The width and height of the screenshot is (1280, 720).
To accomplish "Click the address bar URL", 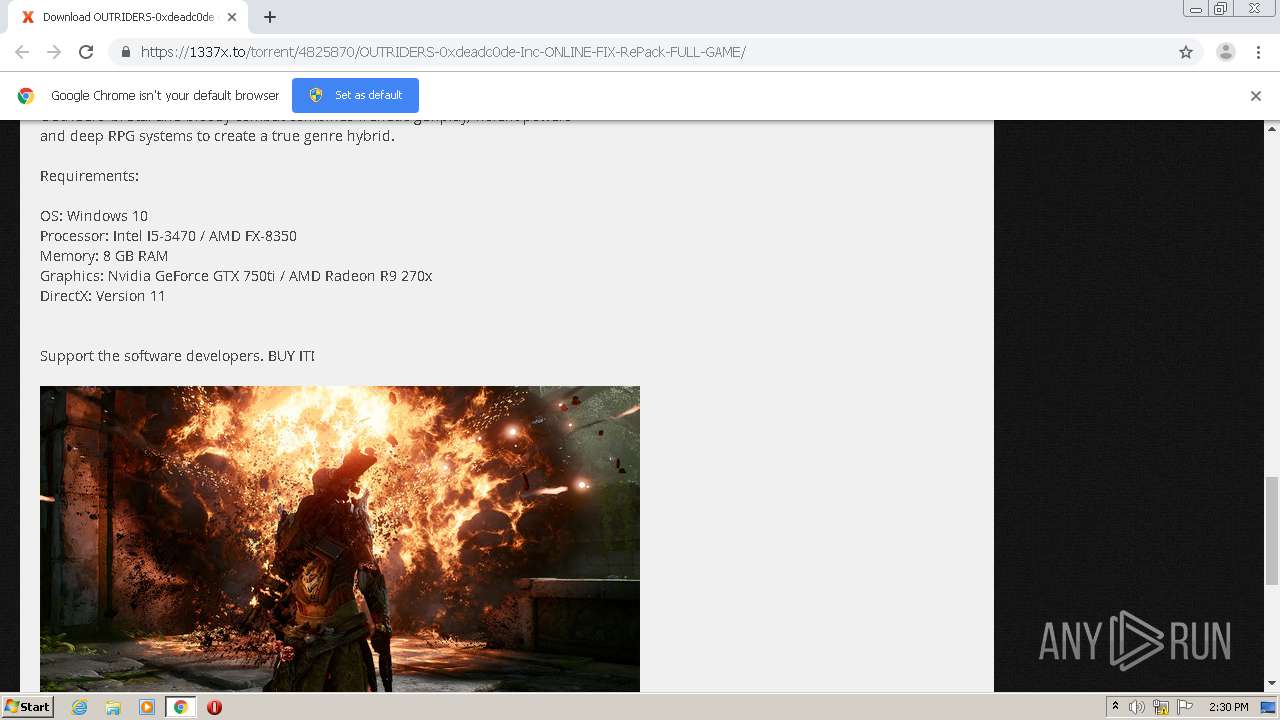I will pos(443,52).
